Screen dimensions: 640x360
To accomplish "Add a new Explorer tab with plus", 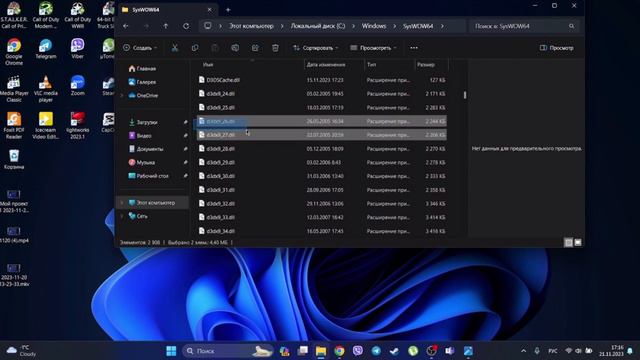I will [228, 9].
